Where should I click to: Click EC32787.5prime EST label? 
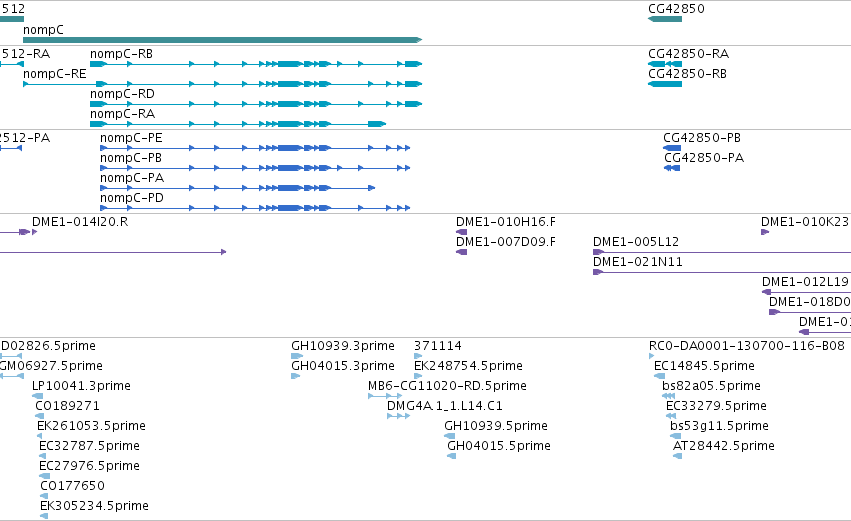coord(90,446)
